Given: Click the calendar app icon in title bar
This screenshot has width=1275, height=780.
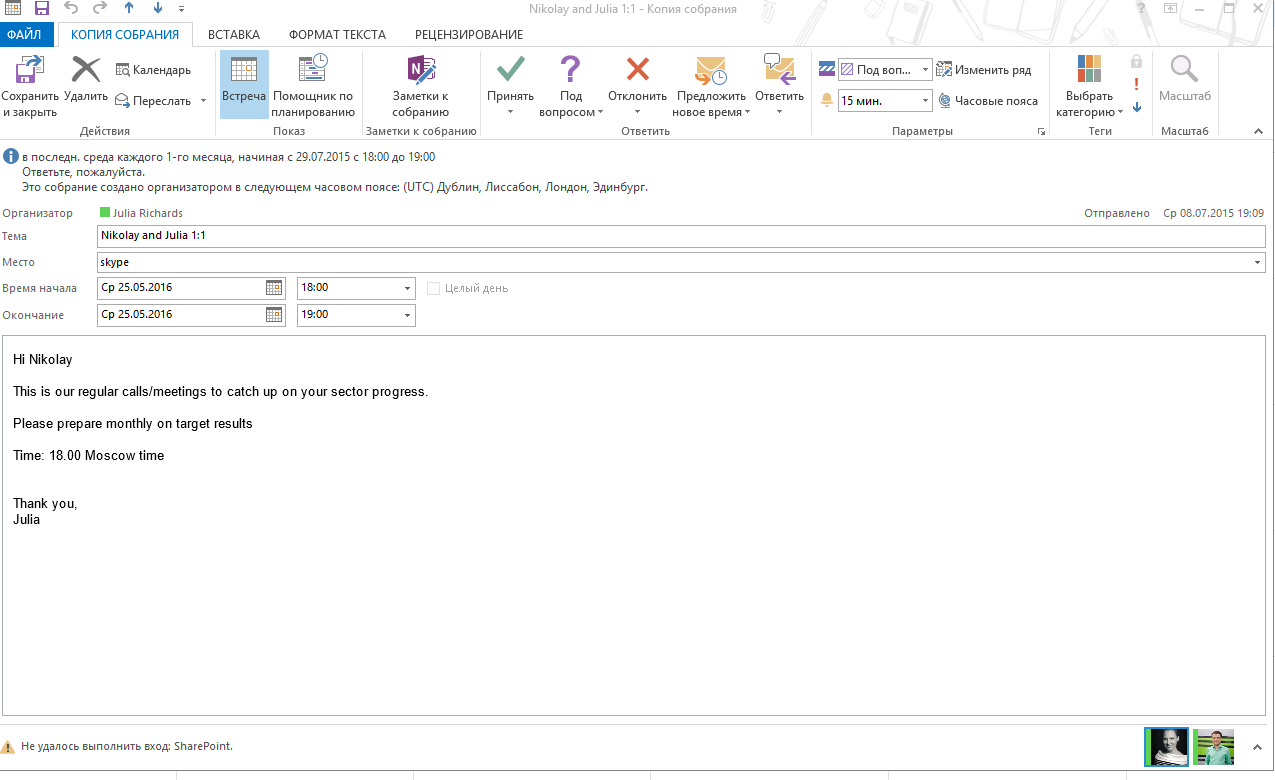Looking at the screenshot, I should (x=13, y=9).
